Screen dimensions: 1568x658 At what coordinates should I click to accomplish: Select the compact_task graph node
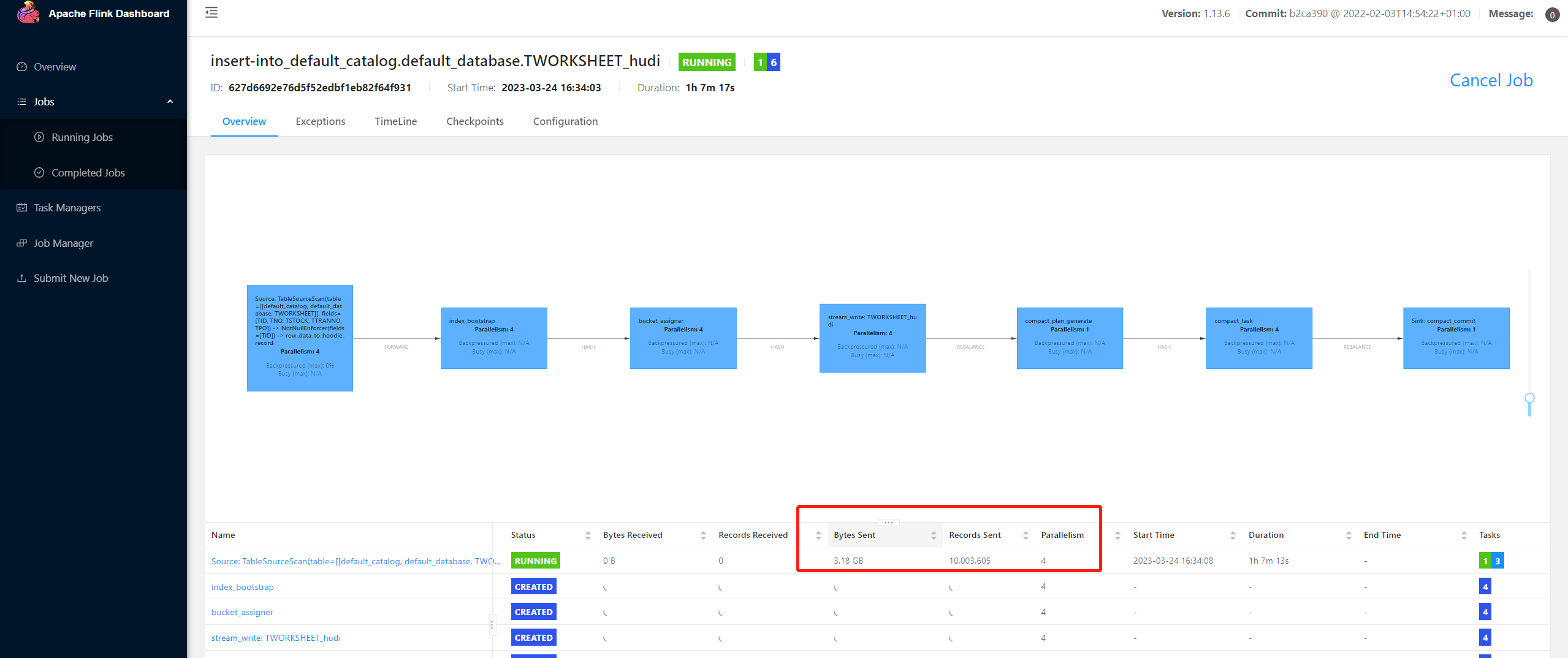pos(1259,338)
